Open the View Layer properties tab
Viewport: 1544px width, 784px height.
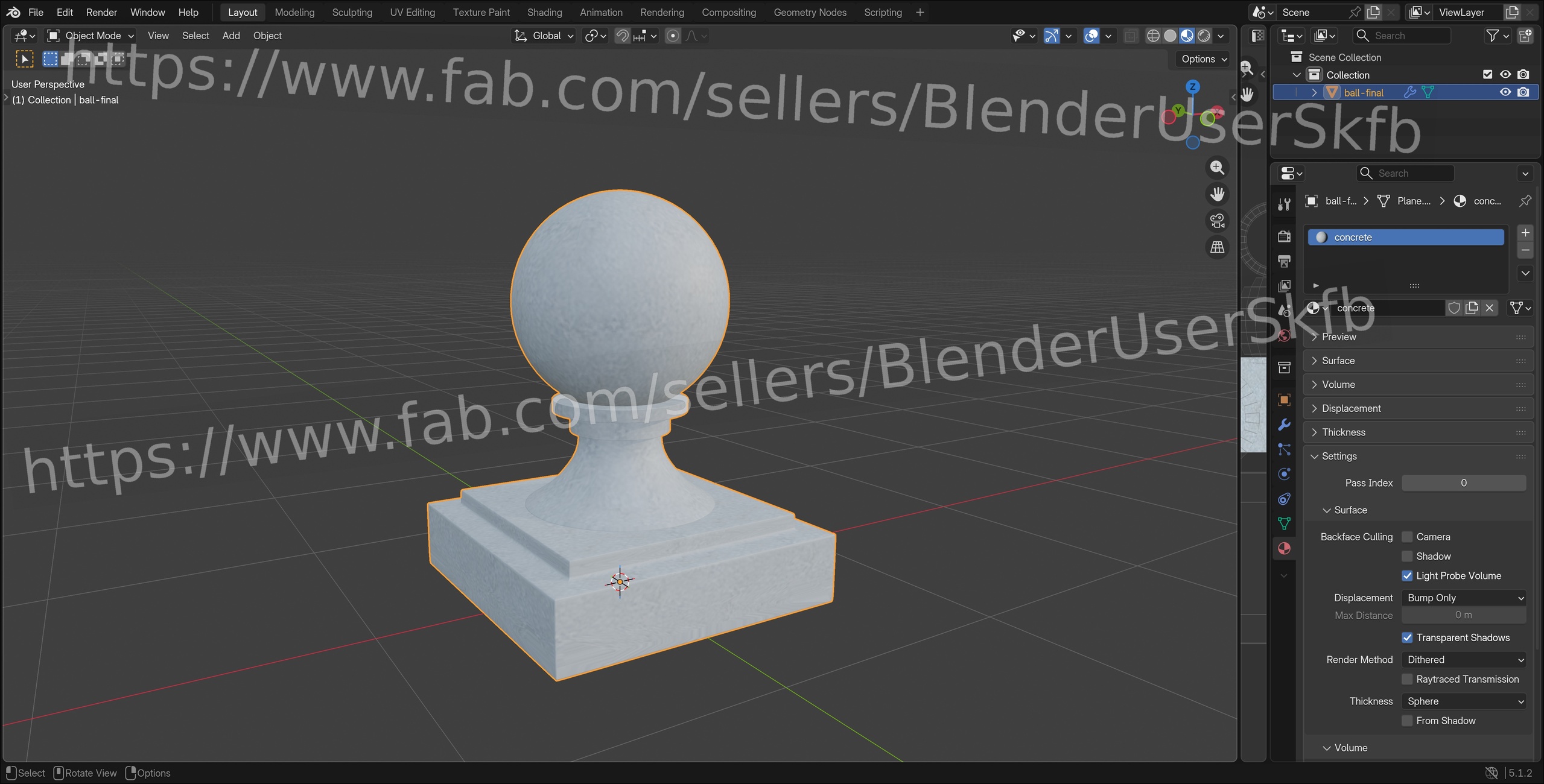click(1284, 286)
